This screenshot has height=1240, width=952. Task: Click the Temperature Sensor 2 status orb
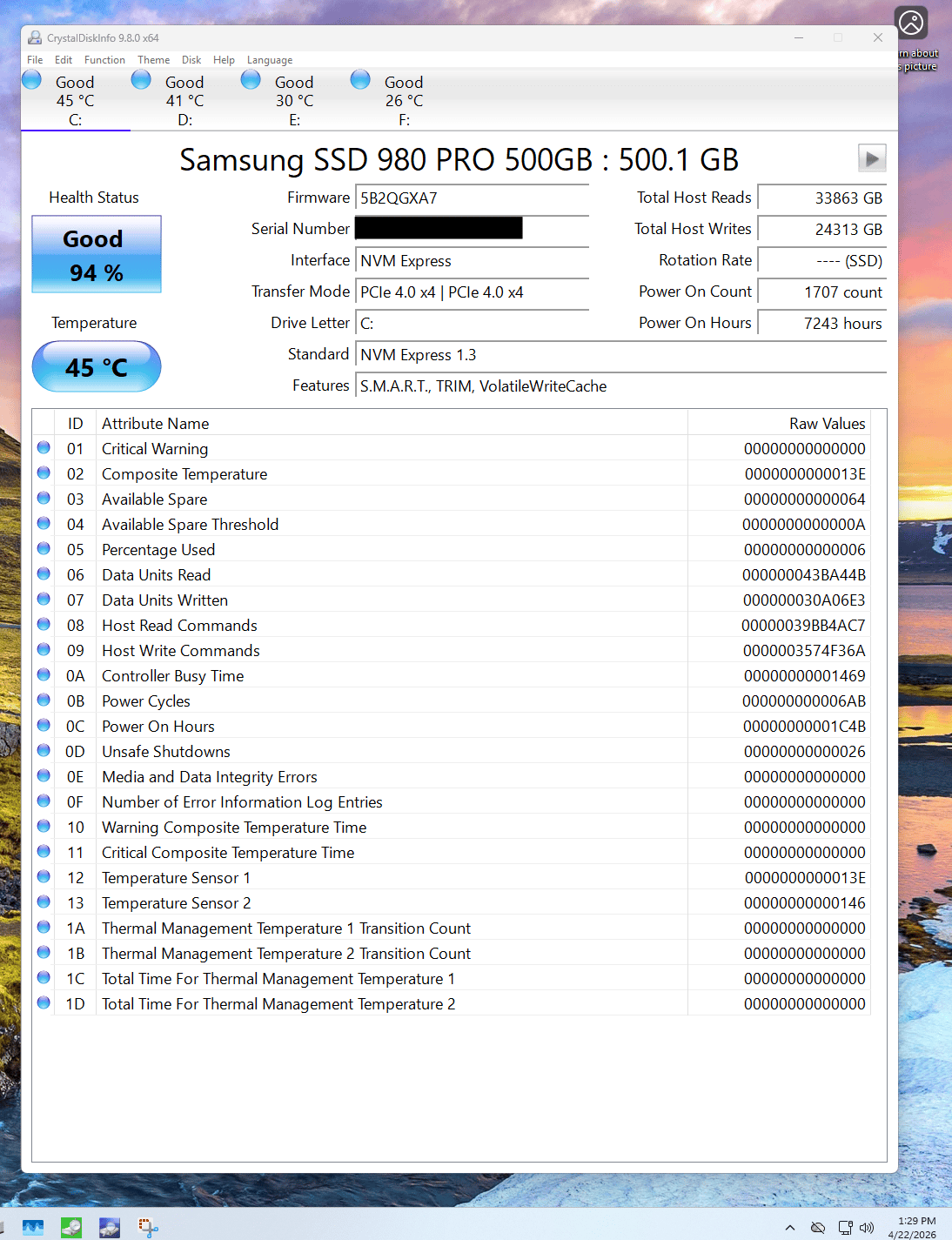[x=44, y=902]
